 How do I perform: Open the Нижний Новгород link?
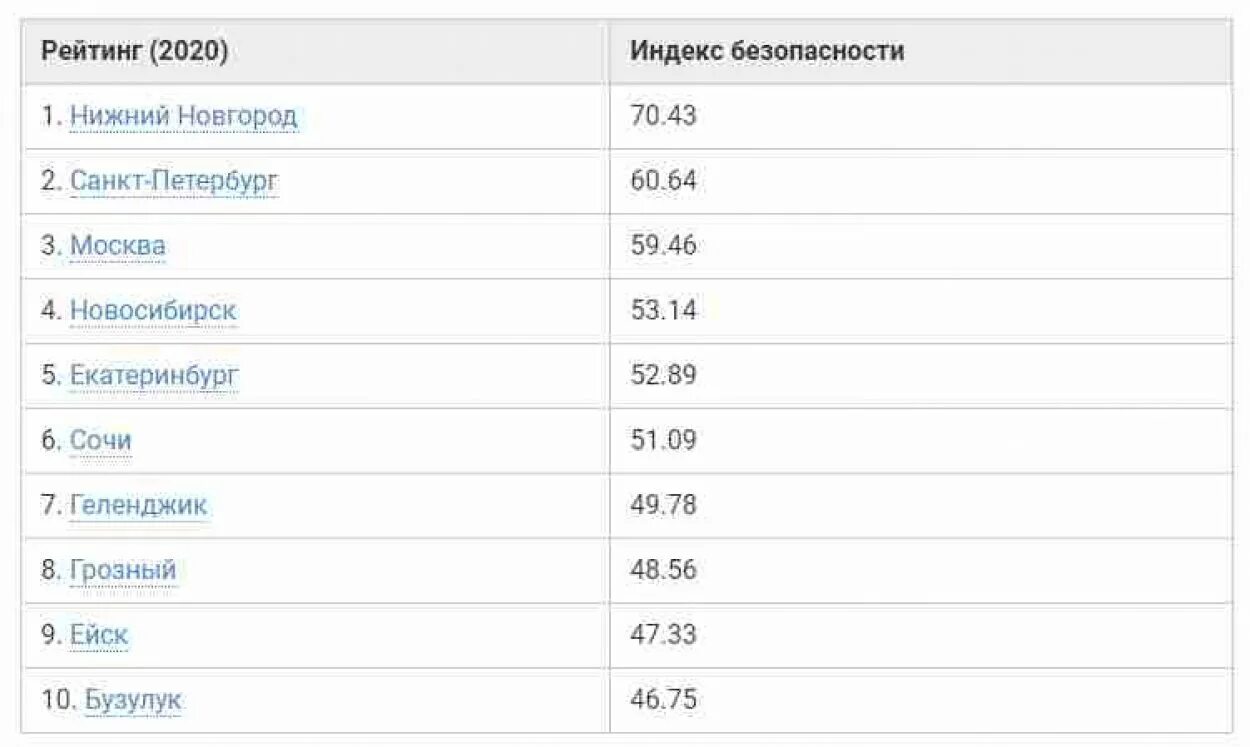(183, 116)
